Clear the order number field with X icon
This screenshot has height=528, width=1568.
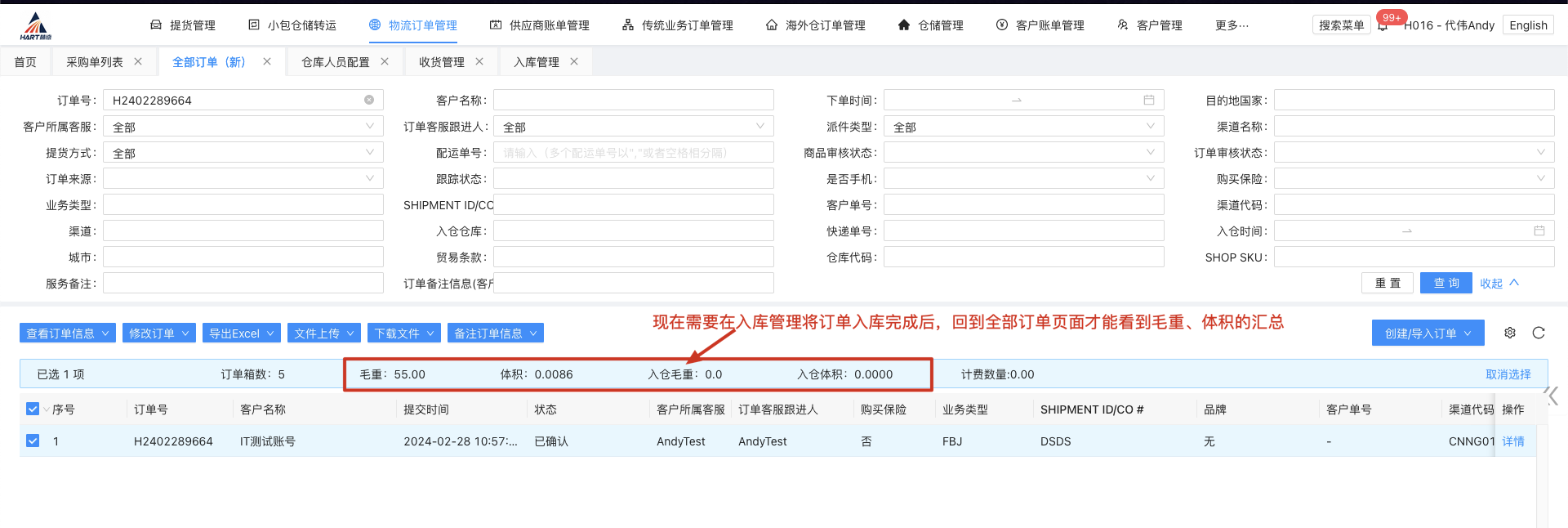[x=369, y=100]
